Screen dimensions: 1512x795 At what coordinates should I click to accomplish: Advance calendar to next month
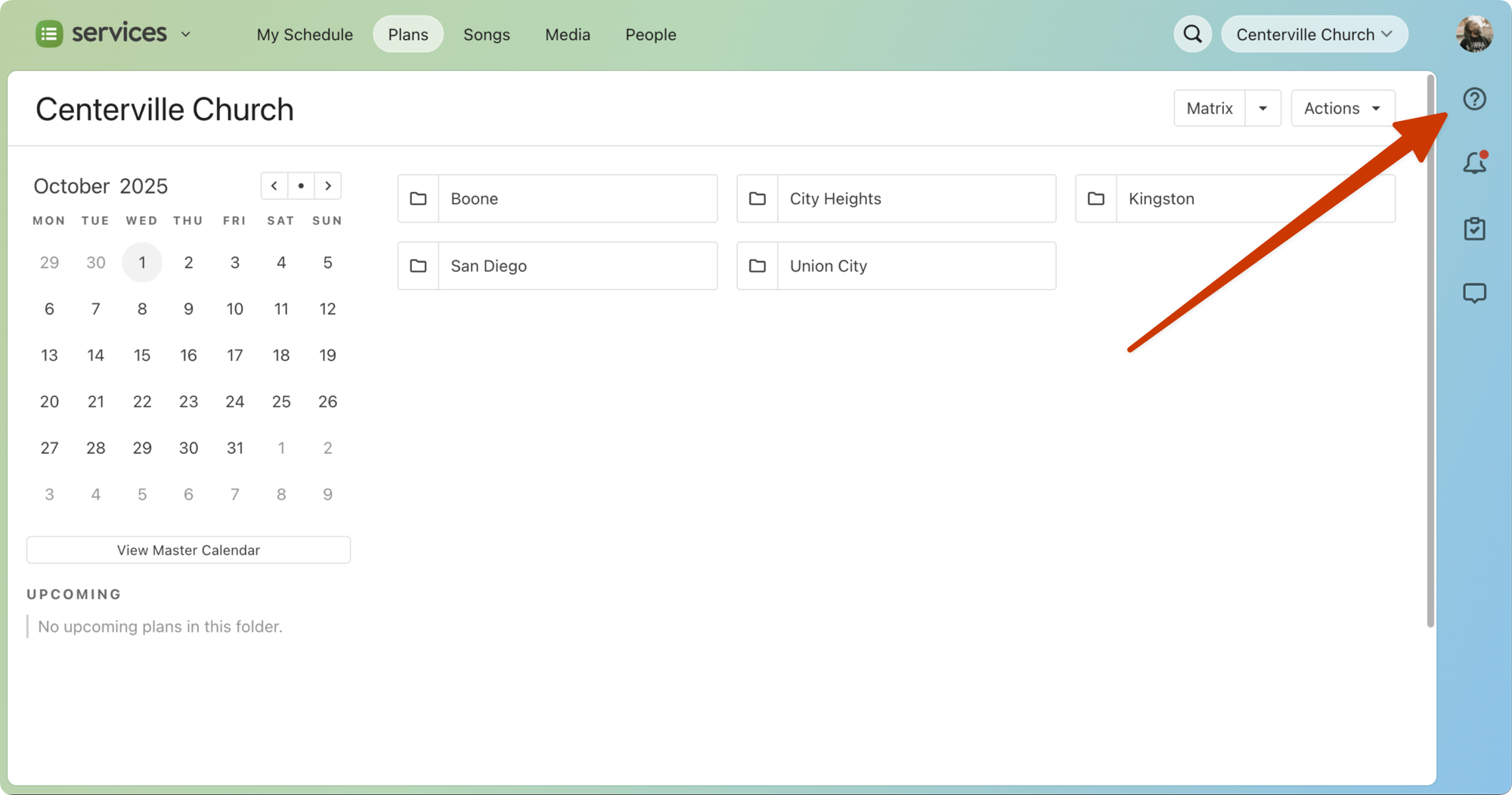[x=328, y=186]
